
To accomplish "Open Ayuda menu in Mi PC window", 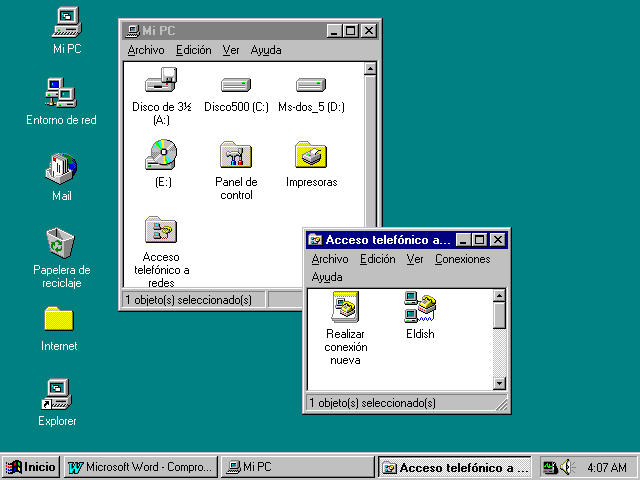I will tap(266, 50).
